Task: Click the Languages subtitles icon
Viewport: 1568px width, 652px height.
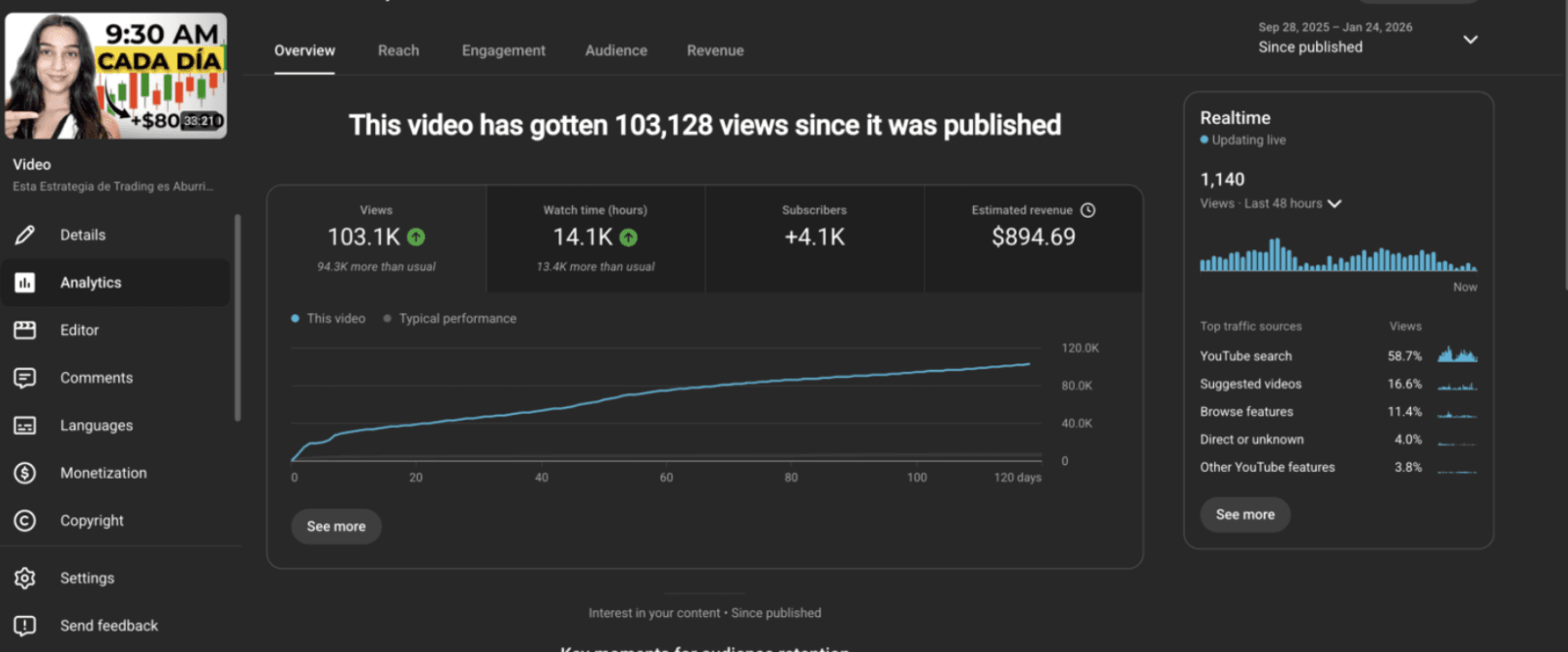Action: 25,425
